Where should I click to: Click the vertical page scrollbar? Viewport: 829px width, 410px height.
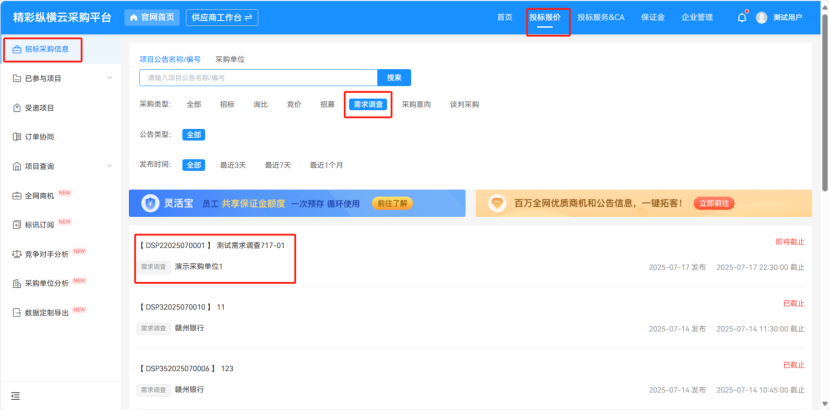(x=825, y=101)
